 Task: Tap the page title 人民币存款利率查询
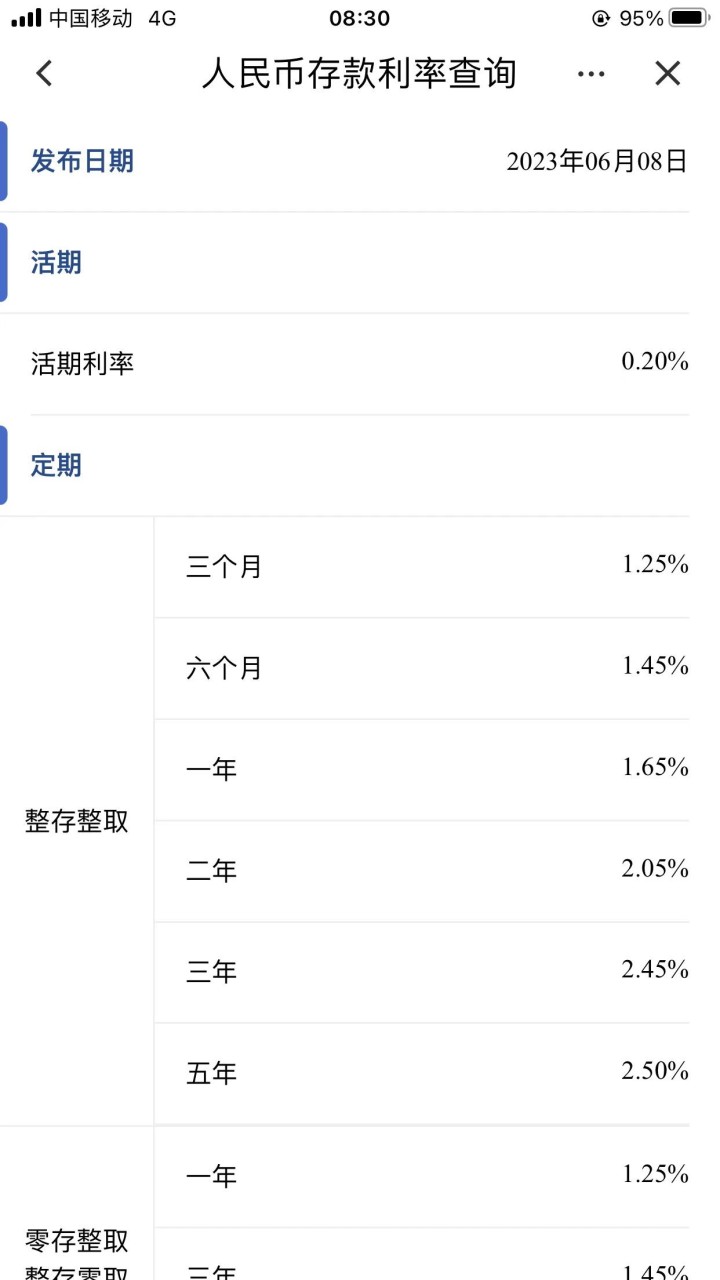click(359, 73)
